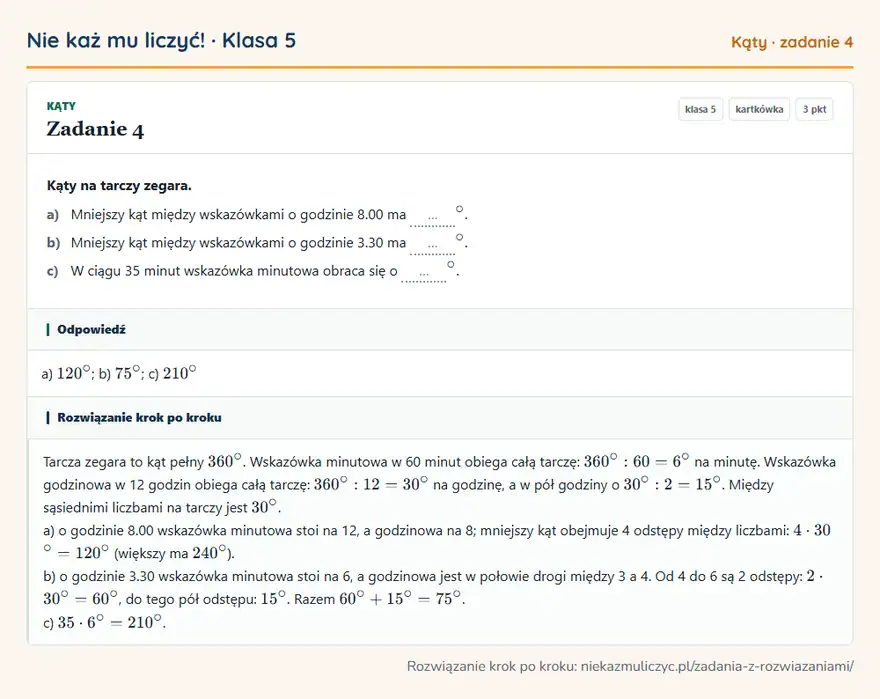
Task: Click question text "Mniejszy kąt między wskazówkami o godzinie 8.00 ma"
Action: pyautogui.click(x=238, y=214)
